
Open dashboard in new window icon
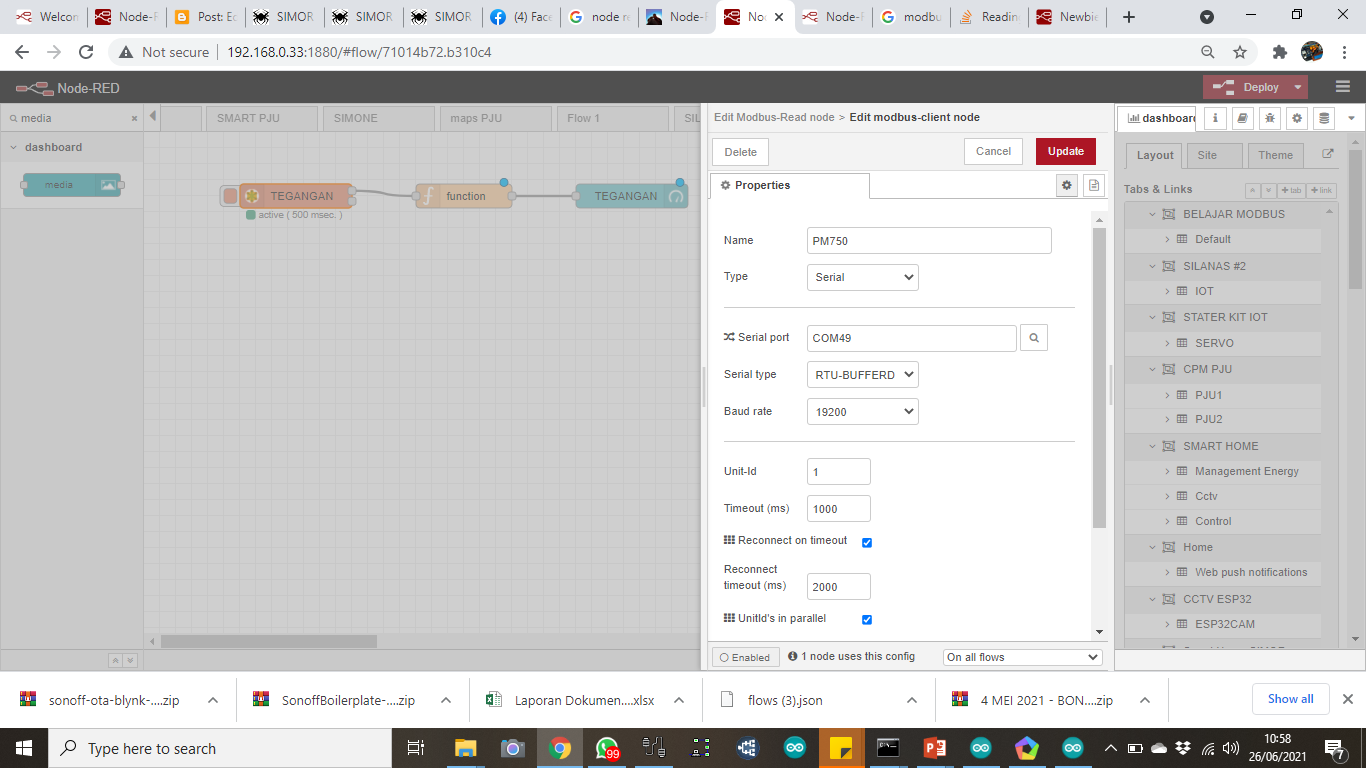pos(1328,155)
